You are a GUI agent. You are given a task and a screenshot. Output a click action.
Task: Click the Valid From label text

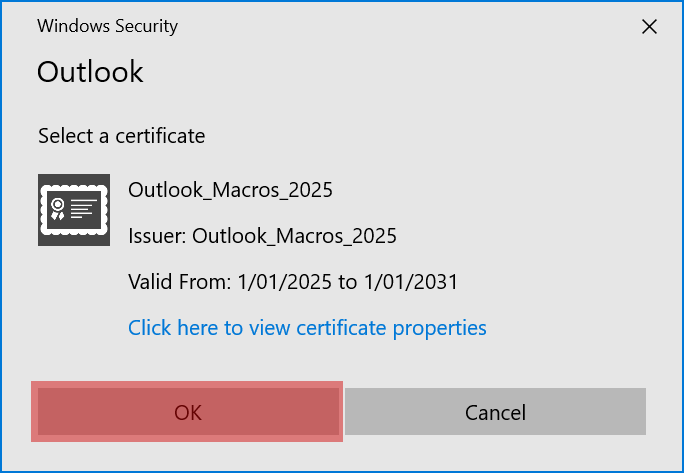(180, 282)
